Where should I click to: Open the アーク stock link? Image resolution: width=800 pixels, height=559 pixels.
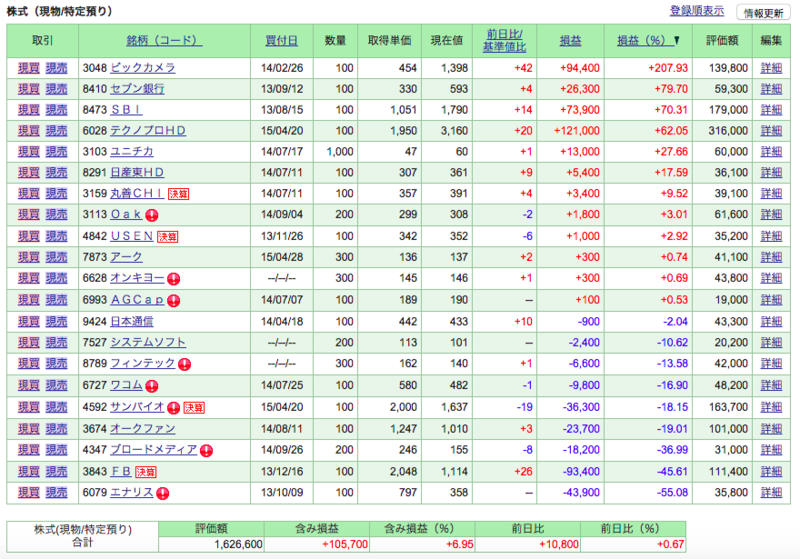(x=127, y=257)
